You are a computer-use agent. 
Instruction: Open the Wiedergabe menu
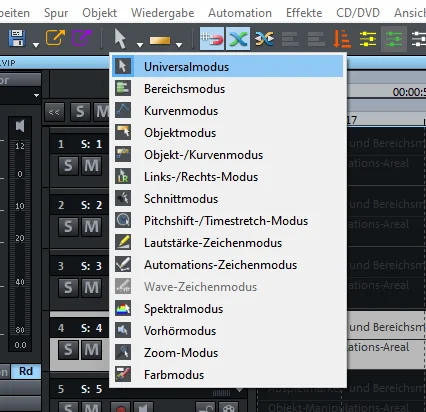click(x=163, y=13)
